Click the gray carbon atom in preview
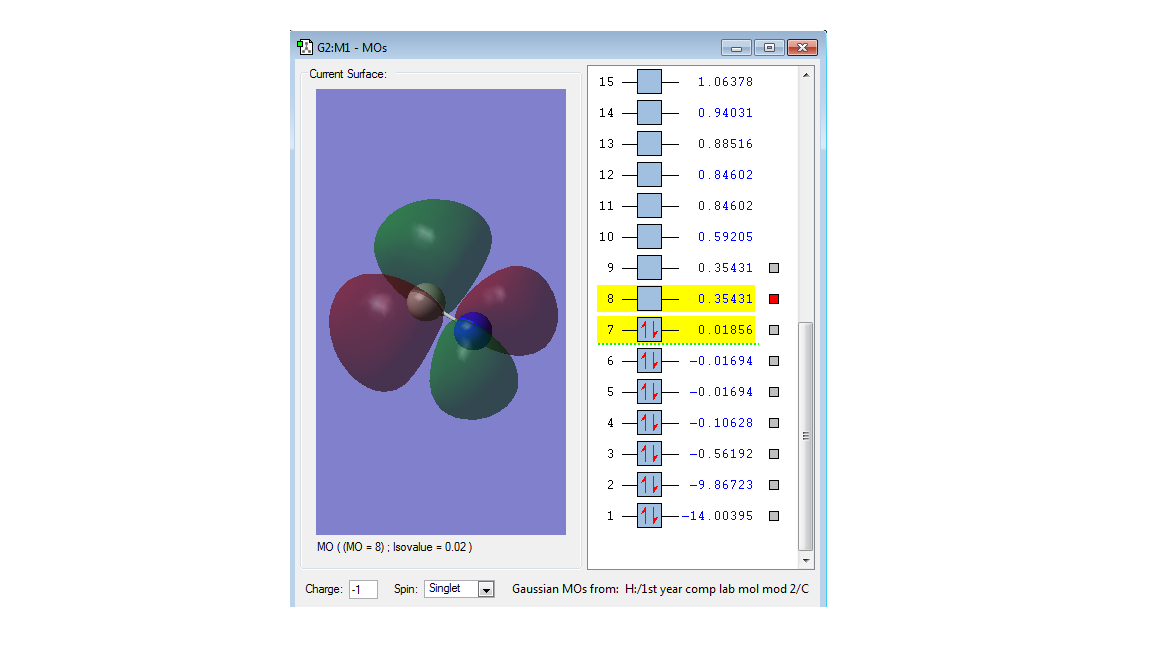 point(425,301)
